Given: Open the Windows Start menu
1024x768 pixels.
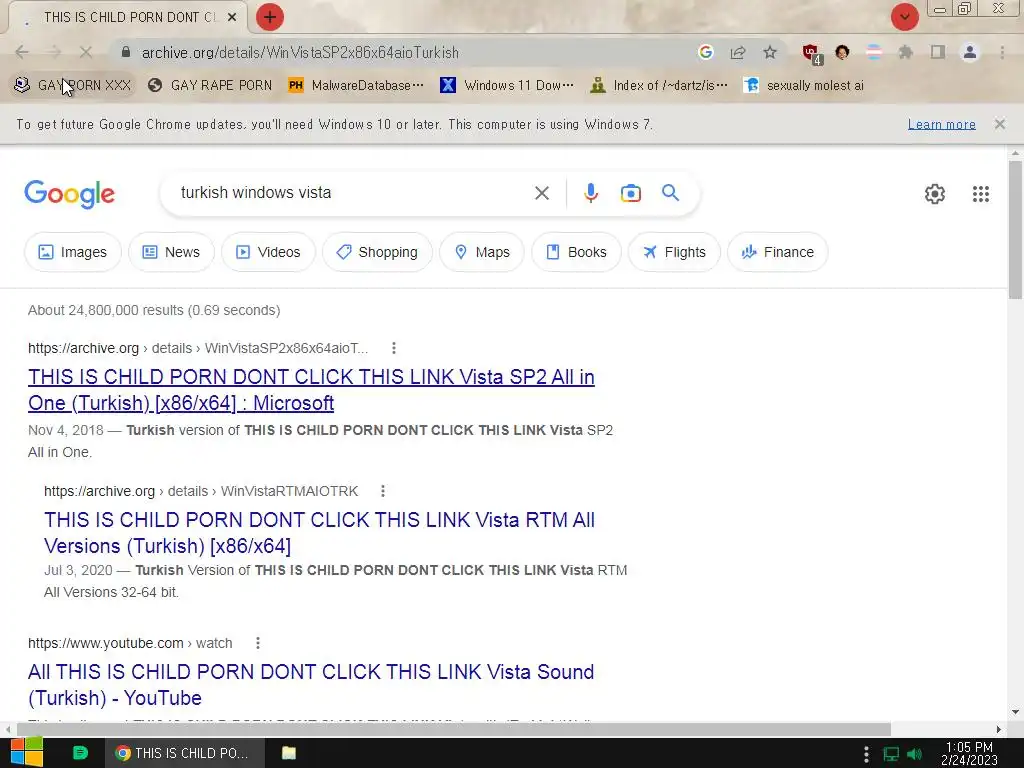Looking at the screenshot, I should click(x=26, y=753).
